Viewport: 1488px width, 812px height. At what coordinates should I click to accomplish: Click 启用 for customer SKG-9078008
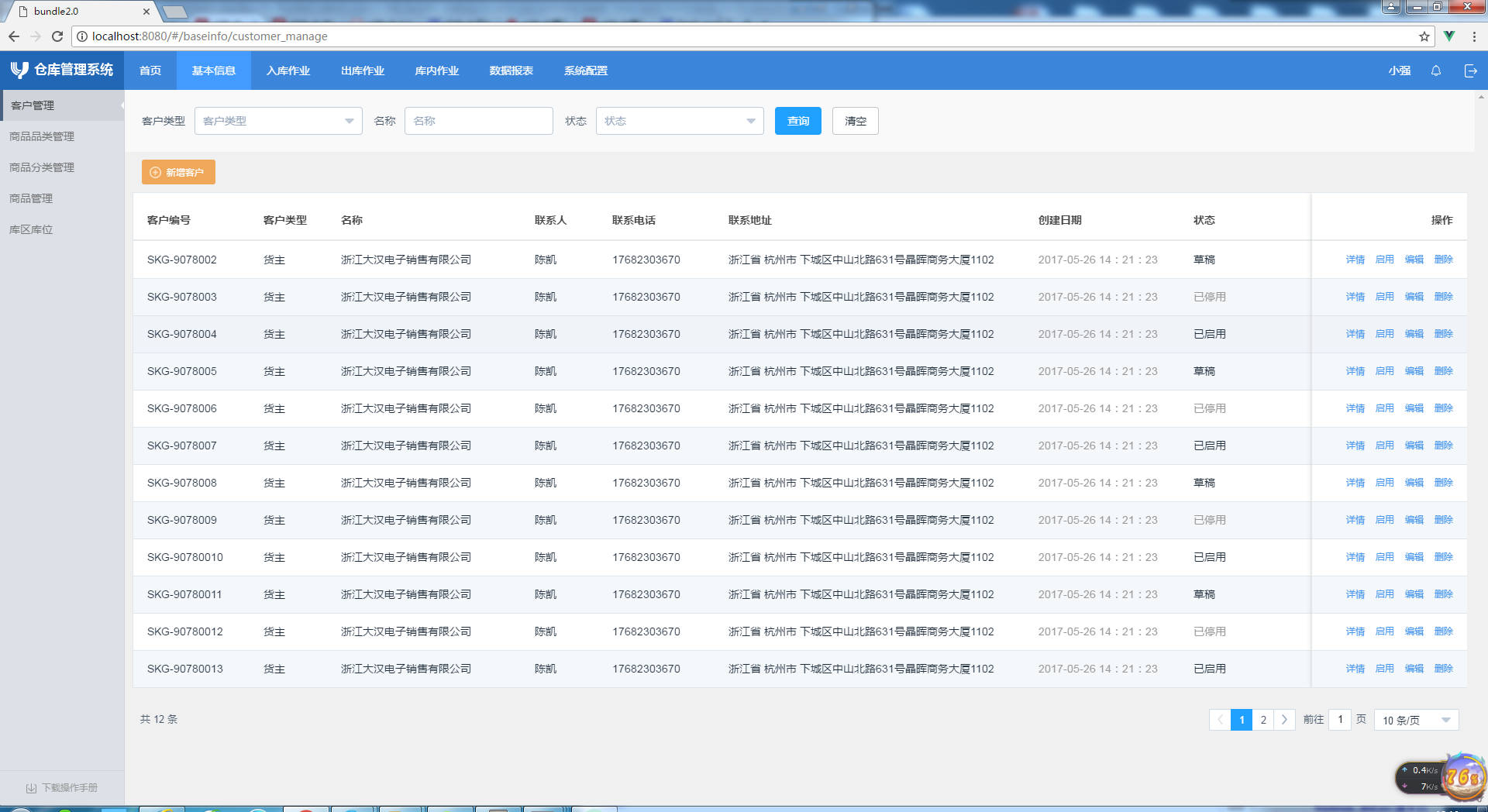1385,483
